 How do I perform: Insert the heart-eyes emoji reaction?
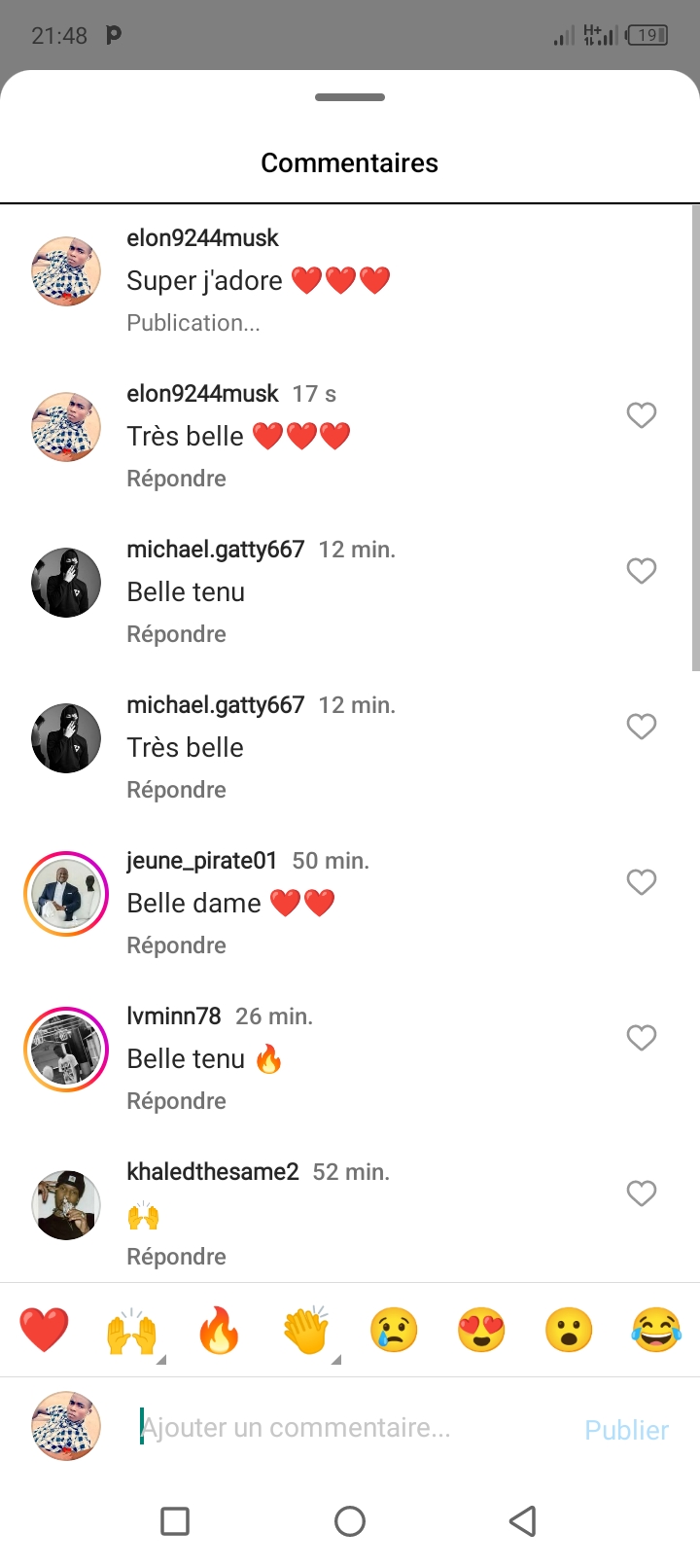[481, 1330]
